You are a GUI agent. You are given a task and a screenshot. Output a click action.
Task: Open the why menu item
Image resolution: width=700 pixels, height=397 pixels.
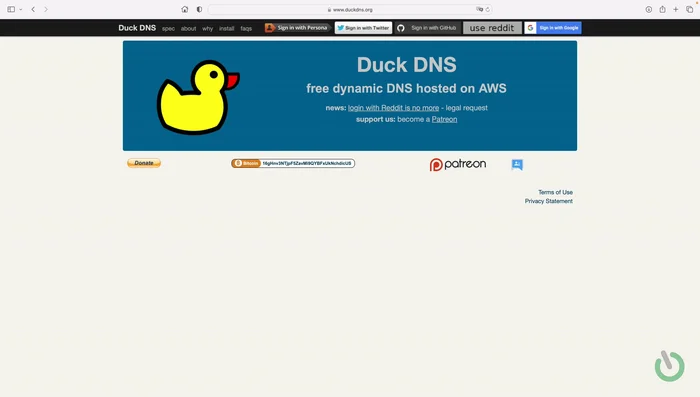[208, 29]
